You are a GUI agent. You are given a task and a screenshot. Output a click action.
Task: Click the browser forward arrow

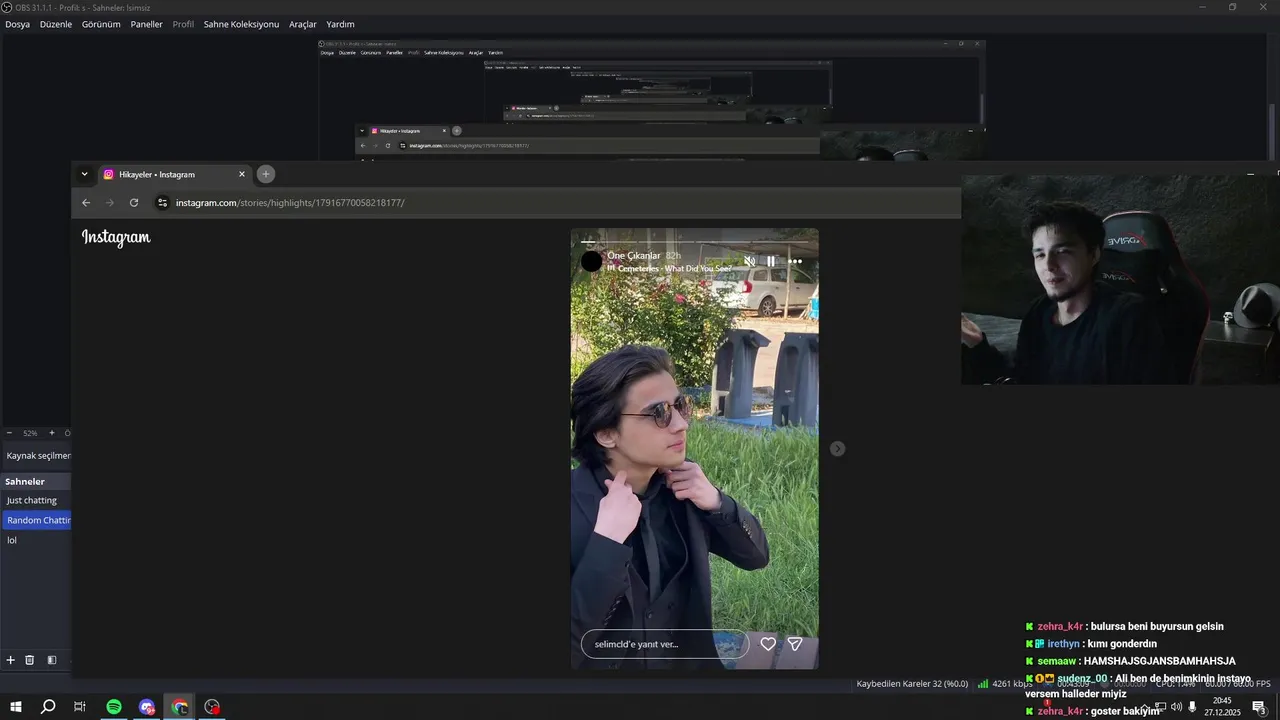pyautogui.click(x=110, y=203)
